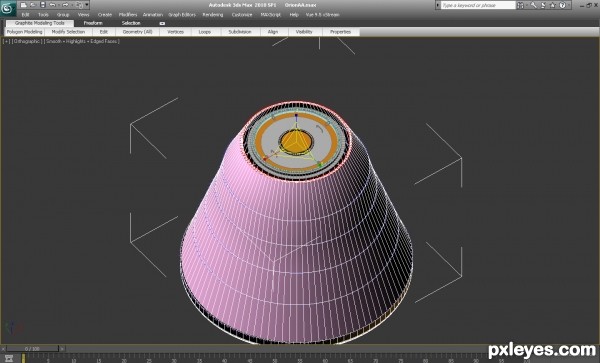Open the mini curve editor icon beside timeline
This screenshot has width=600, height=363.
coord(9,358)
